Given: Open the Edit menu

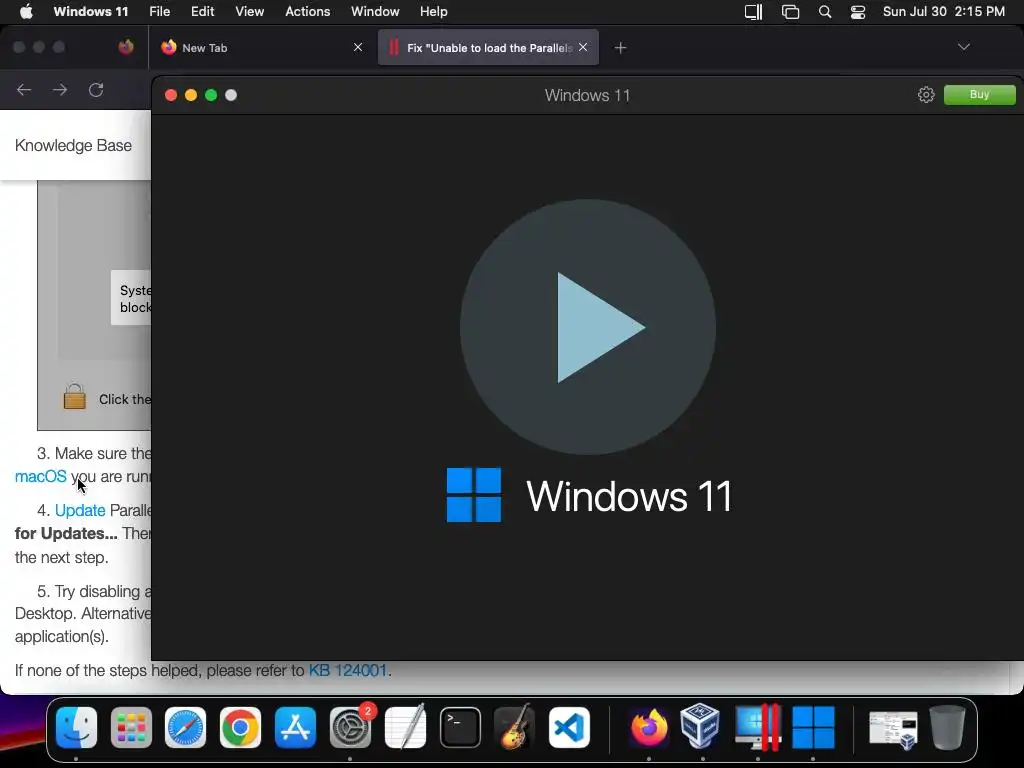Looking at the screenshot, I should [202, 11].
